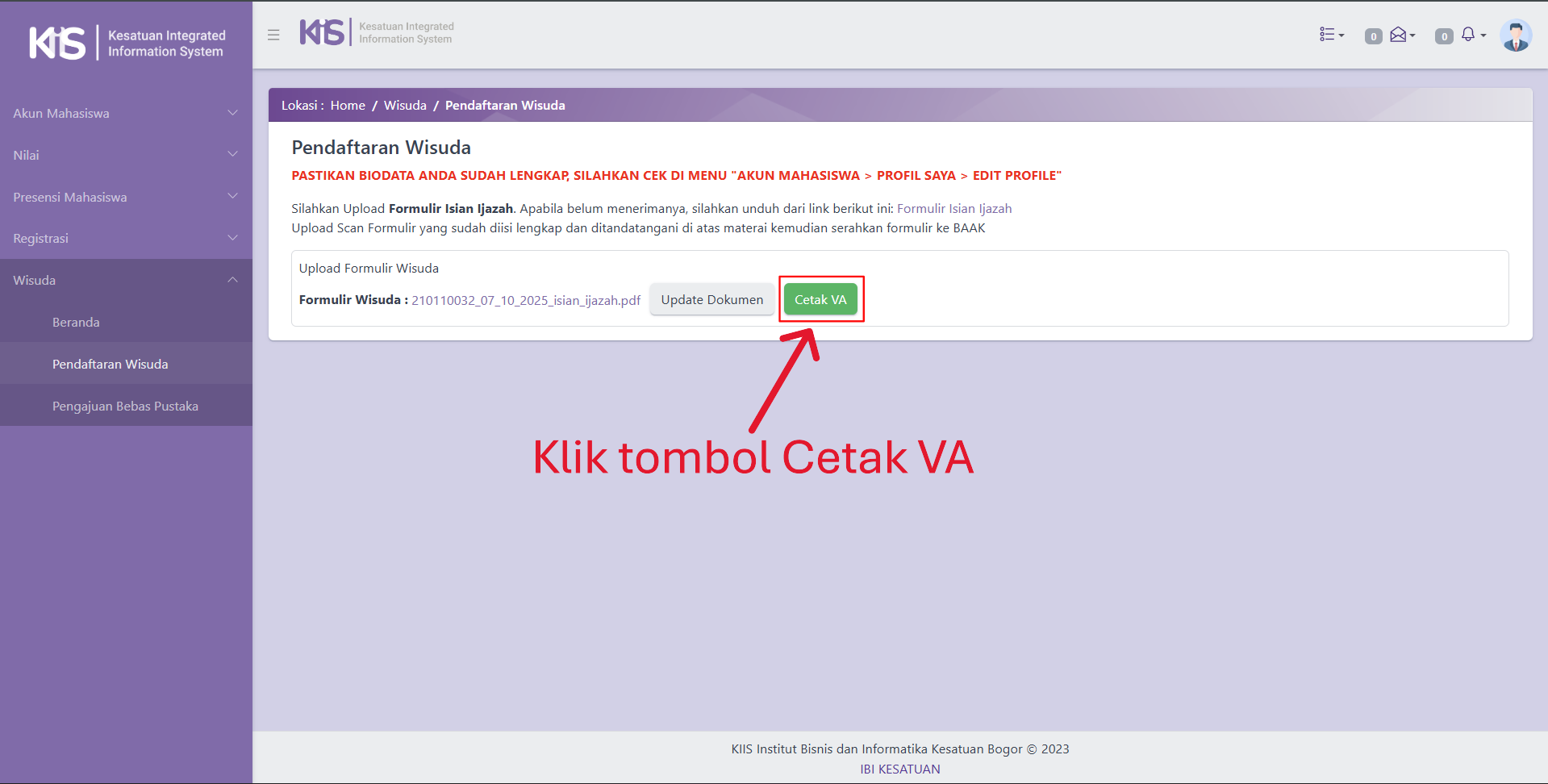Screen dimensions: 1548x784
Task: Open the Formulir Isian Ijazah download link
Action: pyautogui.click(x=954, y=209)
